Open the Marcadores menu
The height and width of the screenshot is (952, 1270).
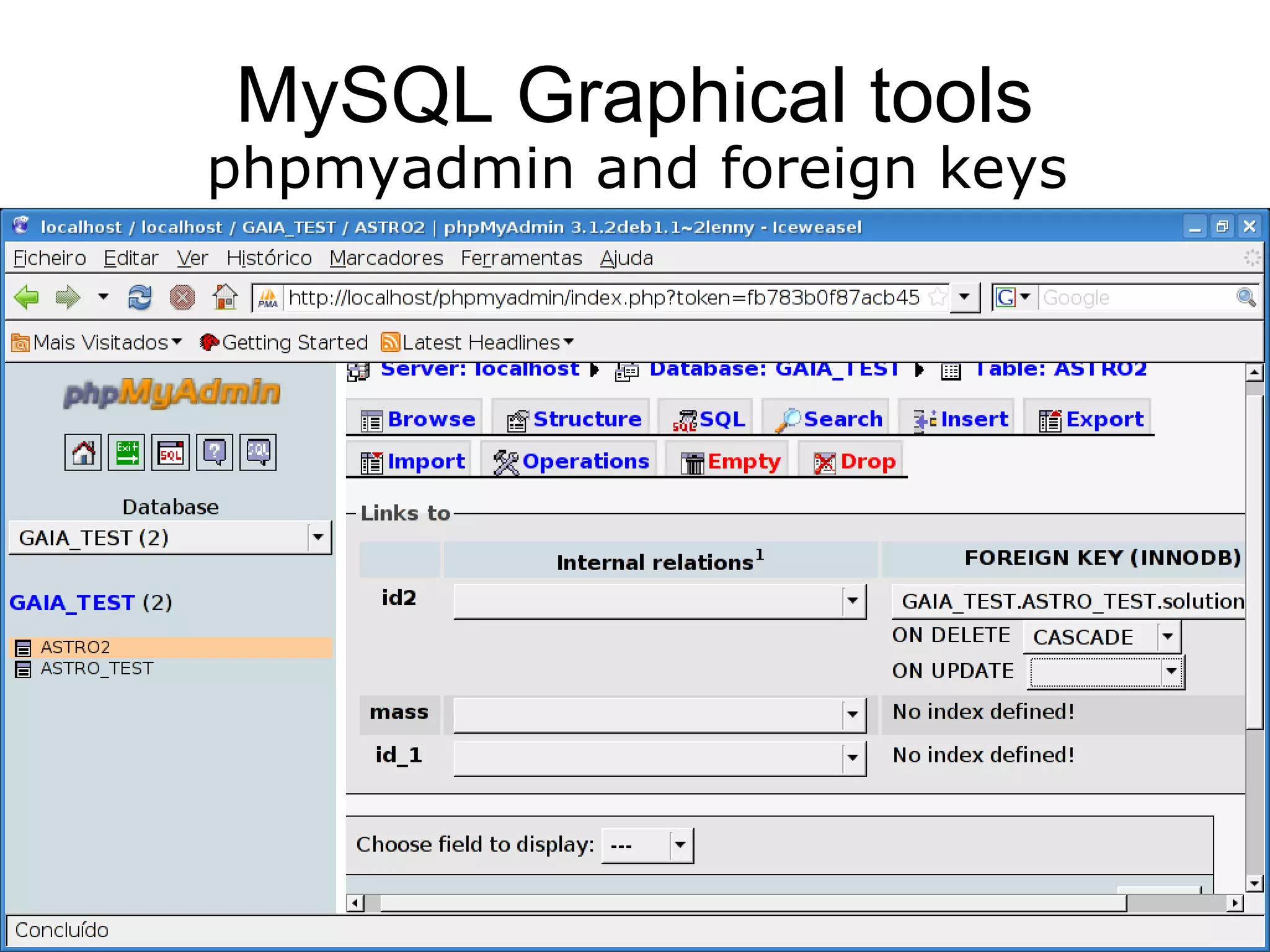(386, 258)
